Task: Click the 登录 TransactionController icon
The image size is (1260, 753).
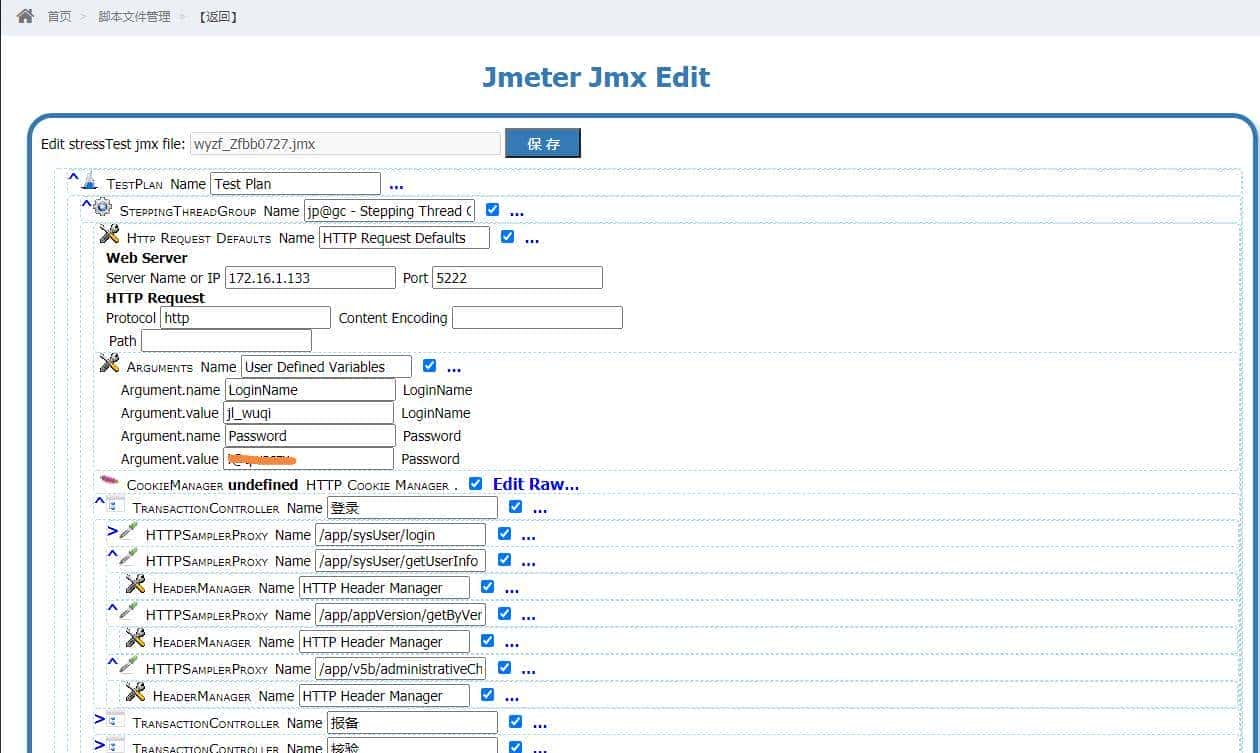Action: [116, 506]
